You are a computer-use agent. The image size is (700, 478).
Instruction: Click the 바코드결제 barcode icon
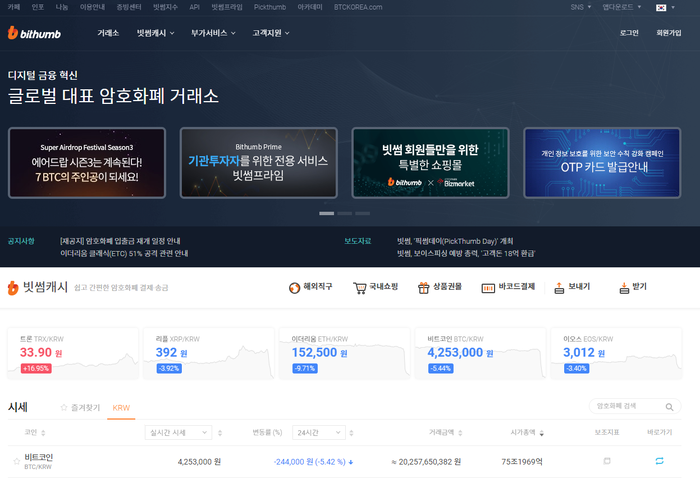click(488, 288)
